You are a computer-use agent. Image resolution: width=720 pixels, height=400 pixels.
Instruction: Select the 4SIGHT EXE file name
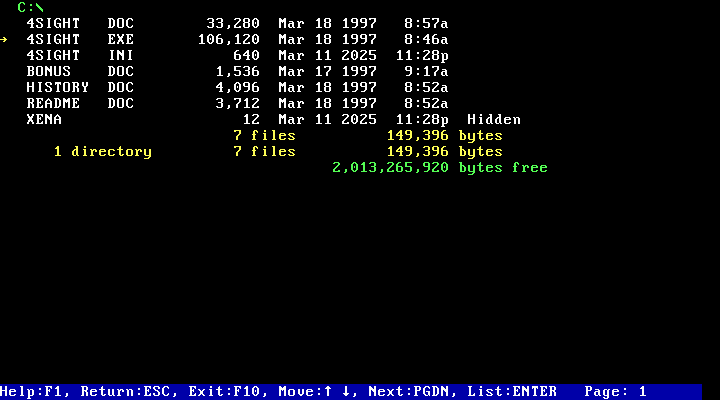tap(80, 39)
